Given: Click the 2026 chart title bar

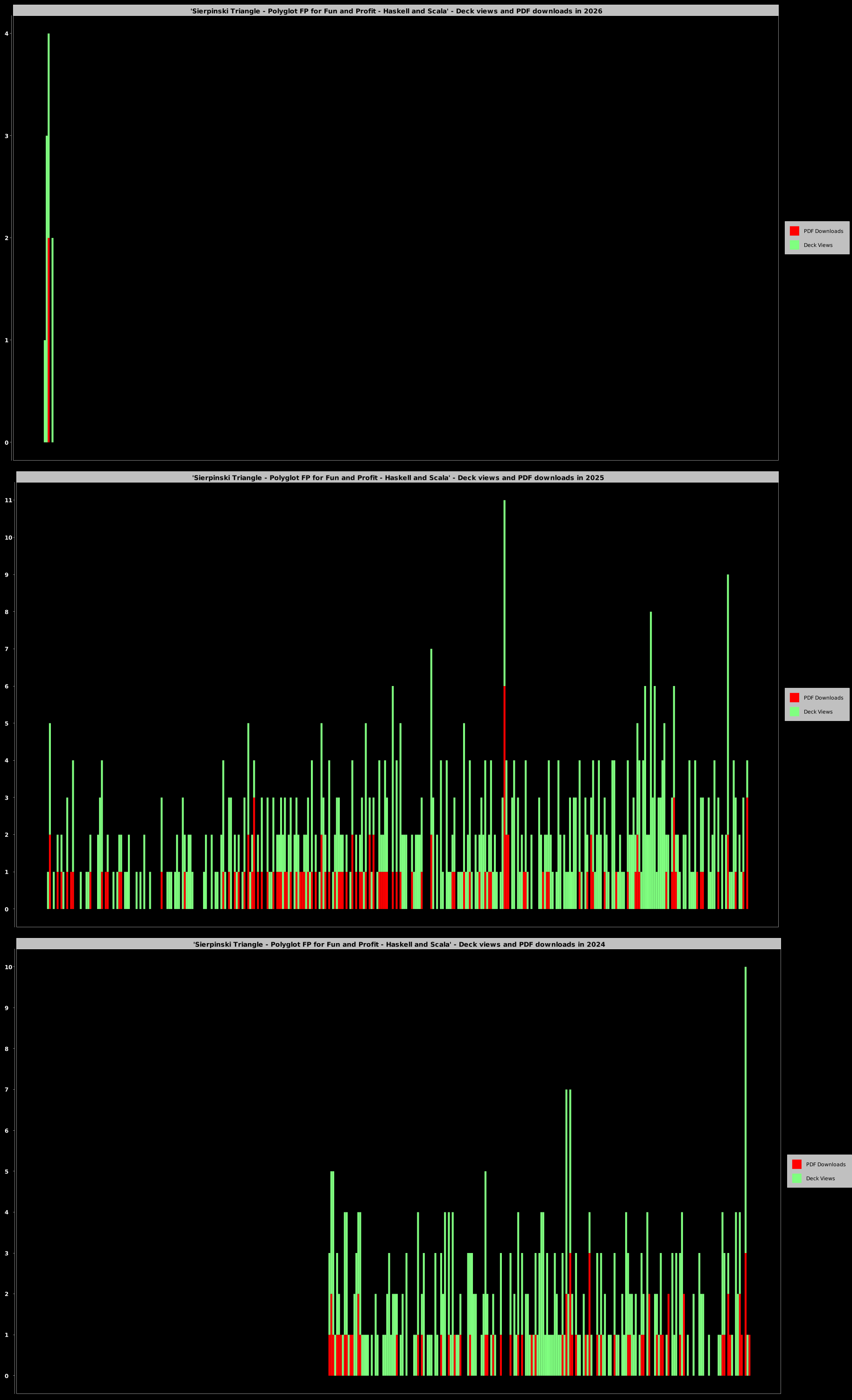Looking at the screenshot, I should (395, 11).
